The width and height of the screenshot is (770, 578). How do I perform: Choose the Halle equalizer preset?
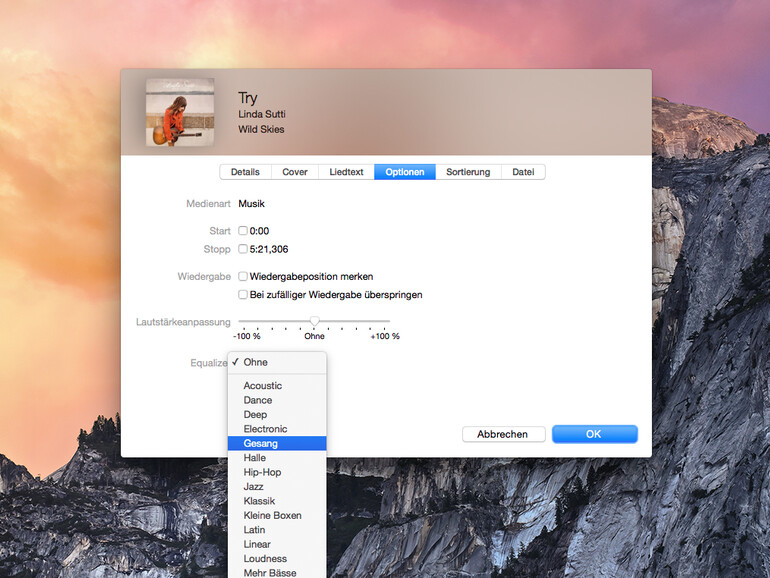click(x=277, y=458)
